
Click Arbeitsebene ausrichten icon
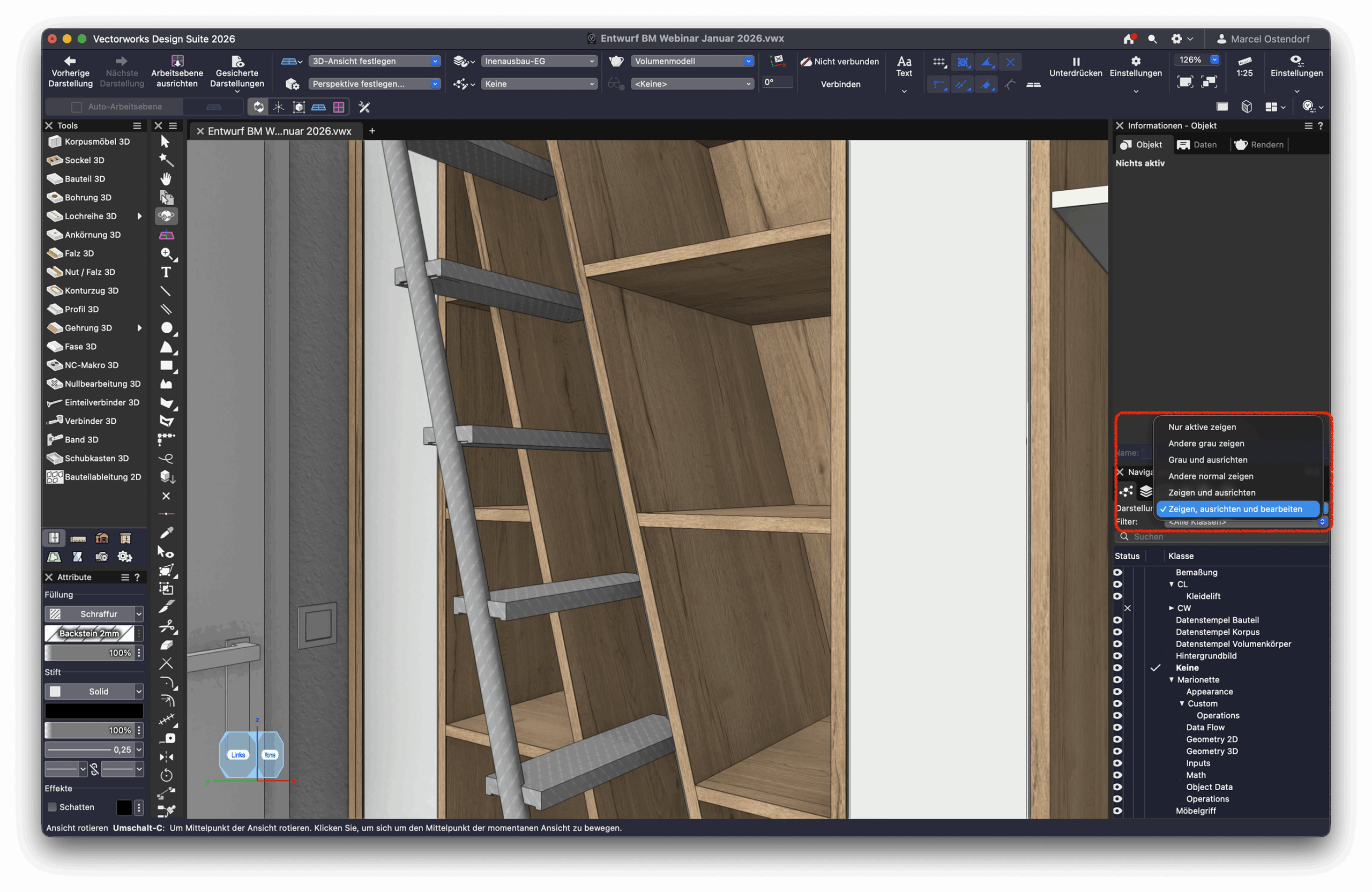pyautogui.click(x=177, y=61)
